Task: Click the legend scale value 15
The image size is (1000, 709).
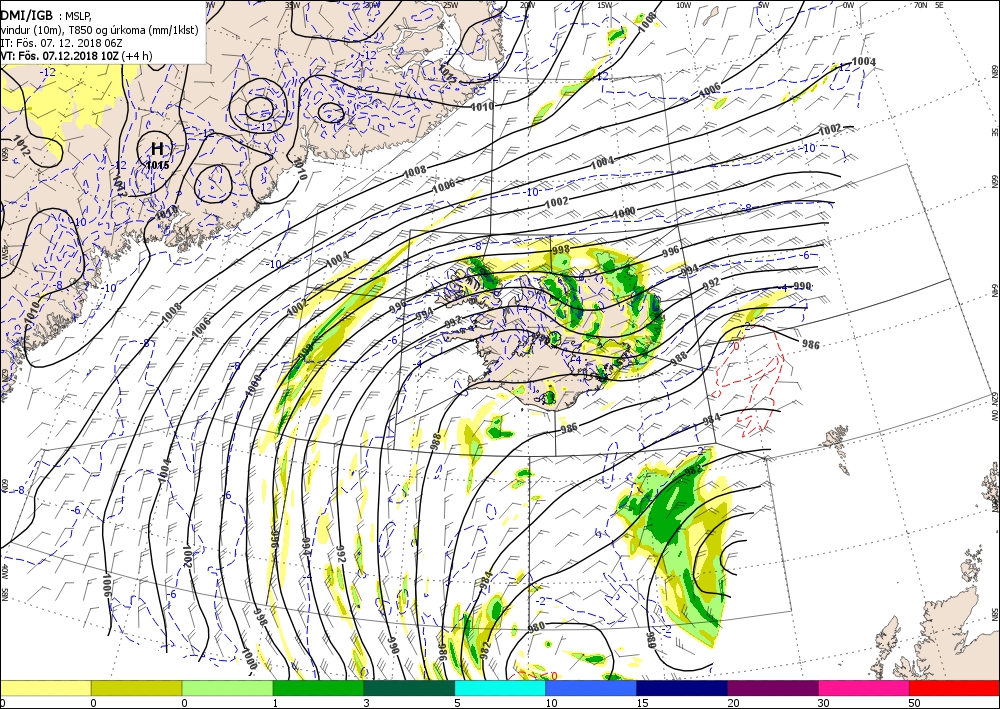Action: (642, 703)
